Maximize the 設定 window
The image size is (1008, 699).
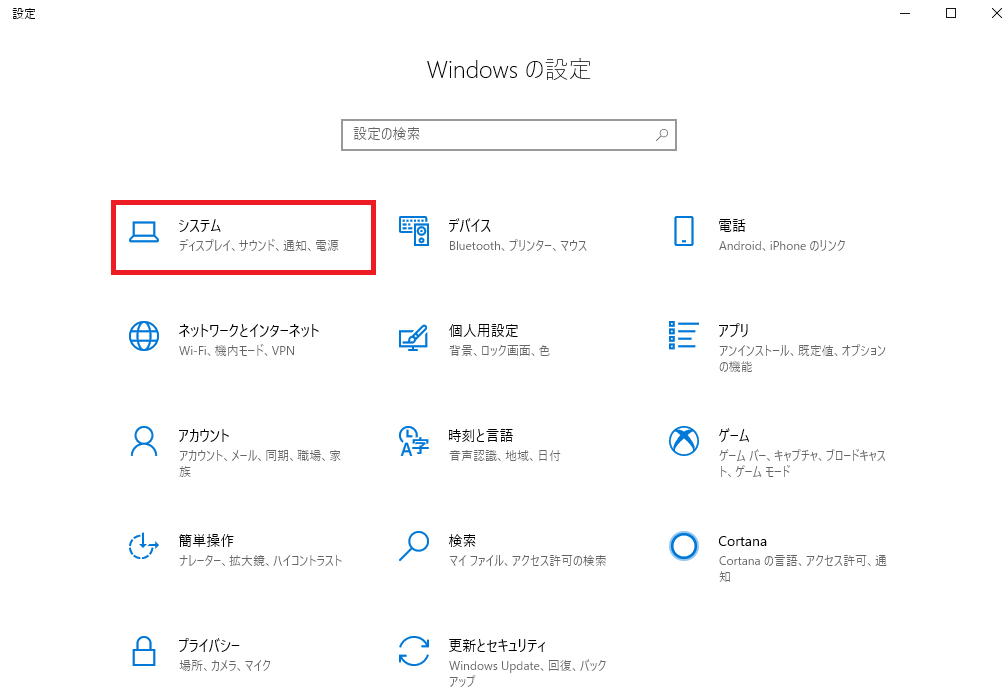click(x=951, y=13)
